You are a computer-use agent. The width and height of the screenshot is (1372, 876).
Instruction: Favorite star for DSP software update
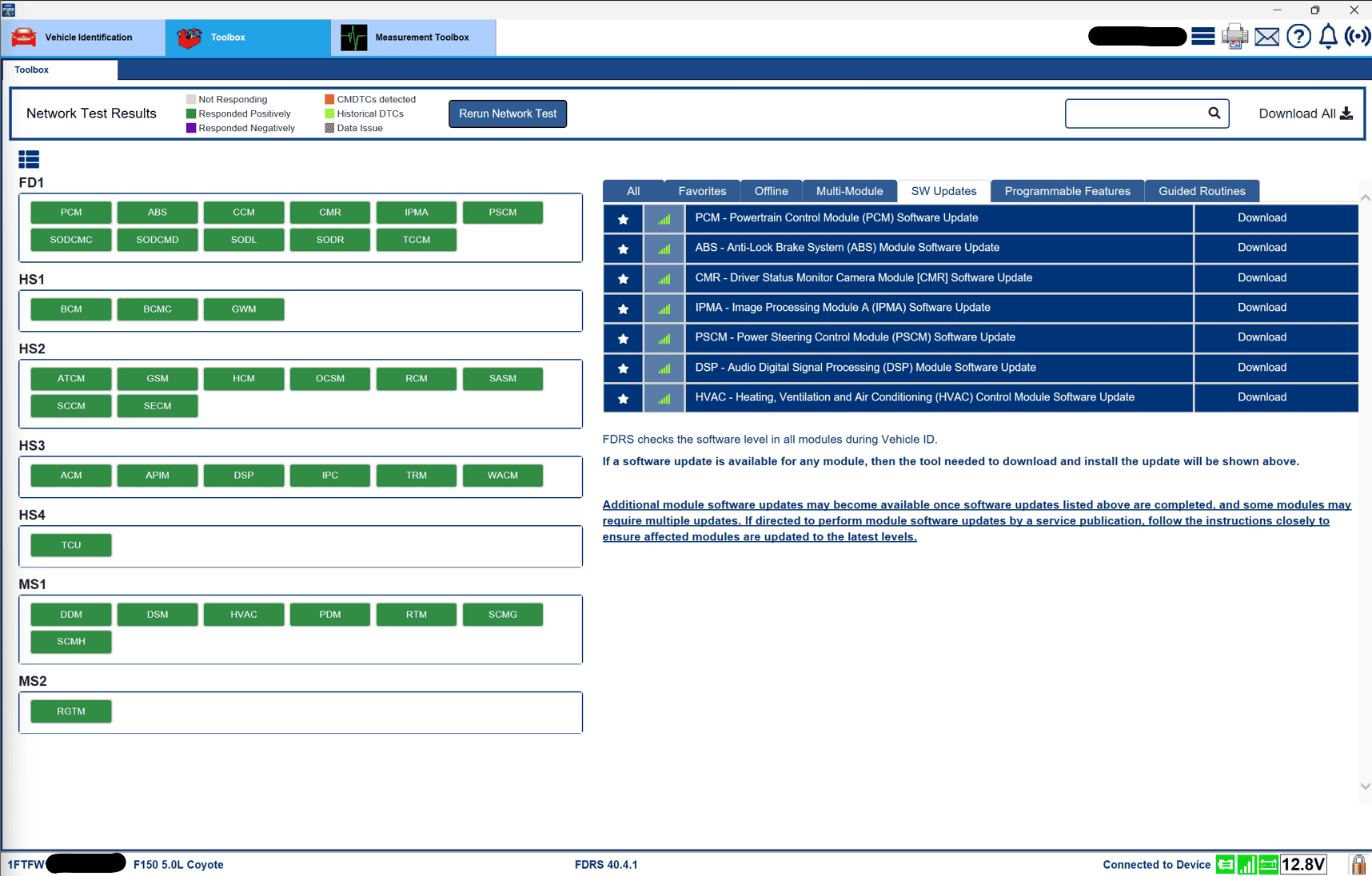click(623, 368)
